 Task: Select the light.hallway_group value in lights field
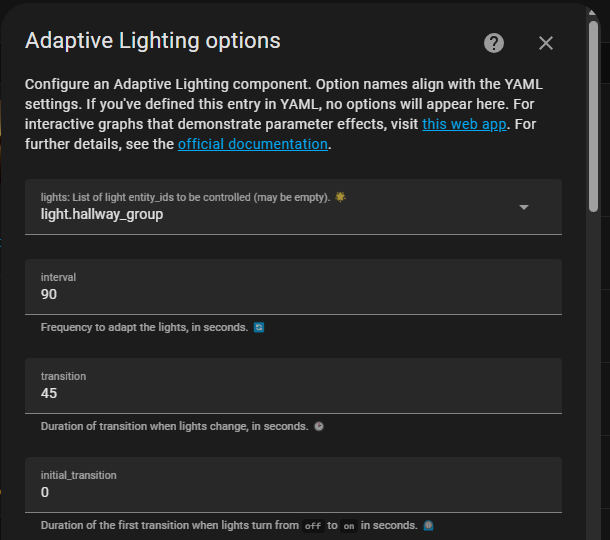[x=102, y=214]
